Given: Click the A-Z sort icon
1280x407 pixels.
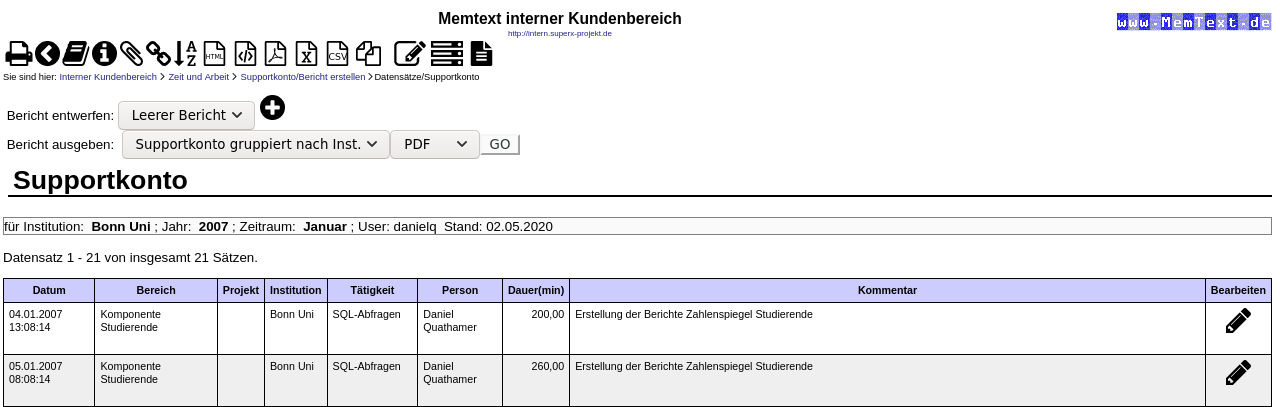Looking at the screenshot, I should 186,53.
